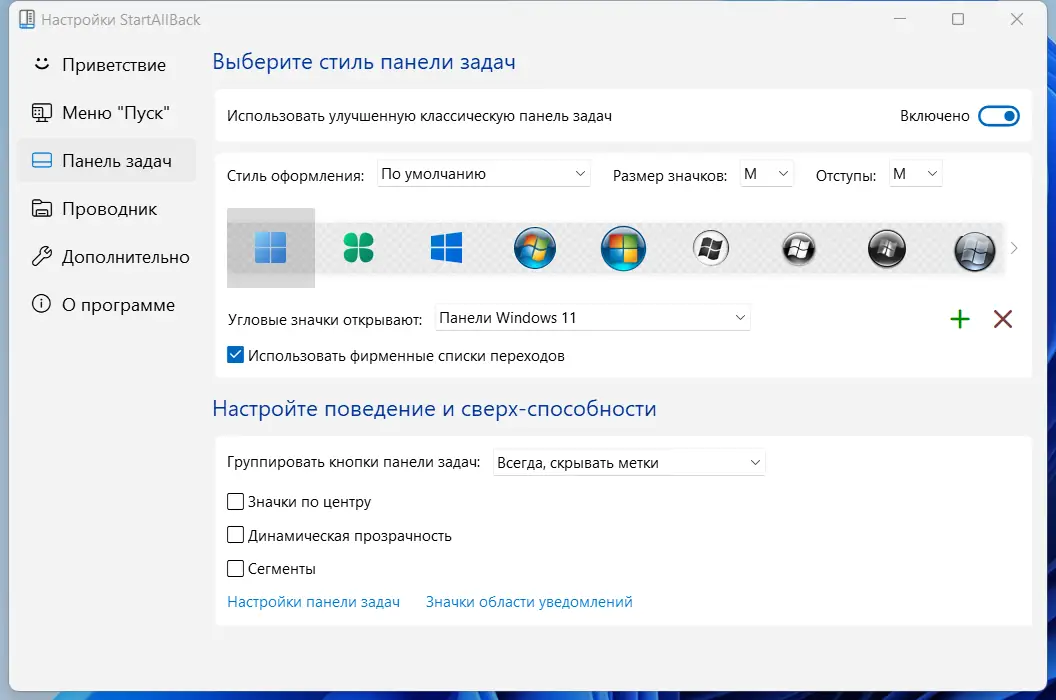Uncheck Использовать фирменные списки переходов

[235, 354]
